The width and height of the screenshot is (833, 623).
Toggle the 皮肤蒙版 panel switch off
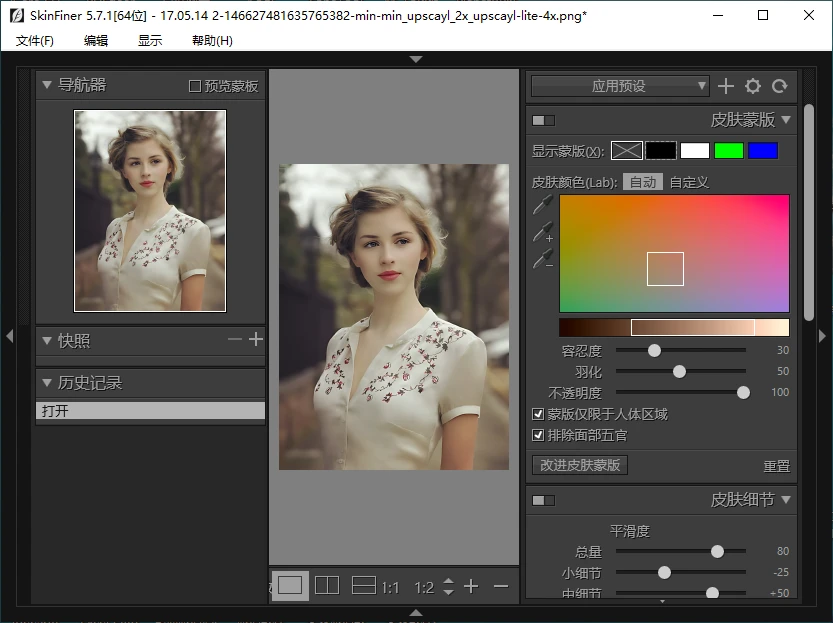point(543,119)
